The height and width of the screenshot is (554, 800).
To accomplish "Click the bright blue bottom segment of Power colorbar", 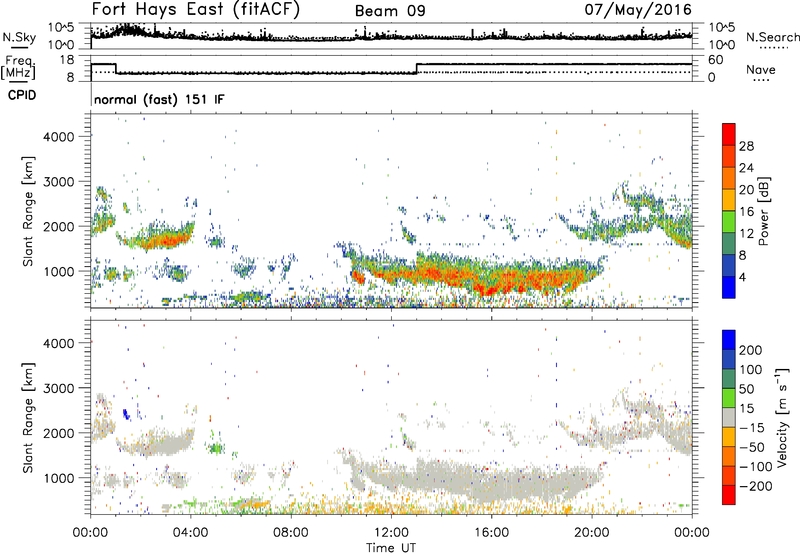I will 729,287.
